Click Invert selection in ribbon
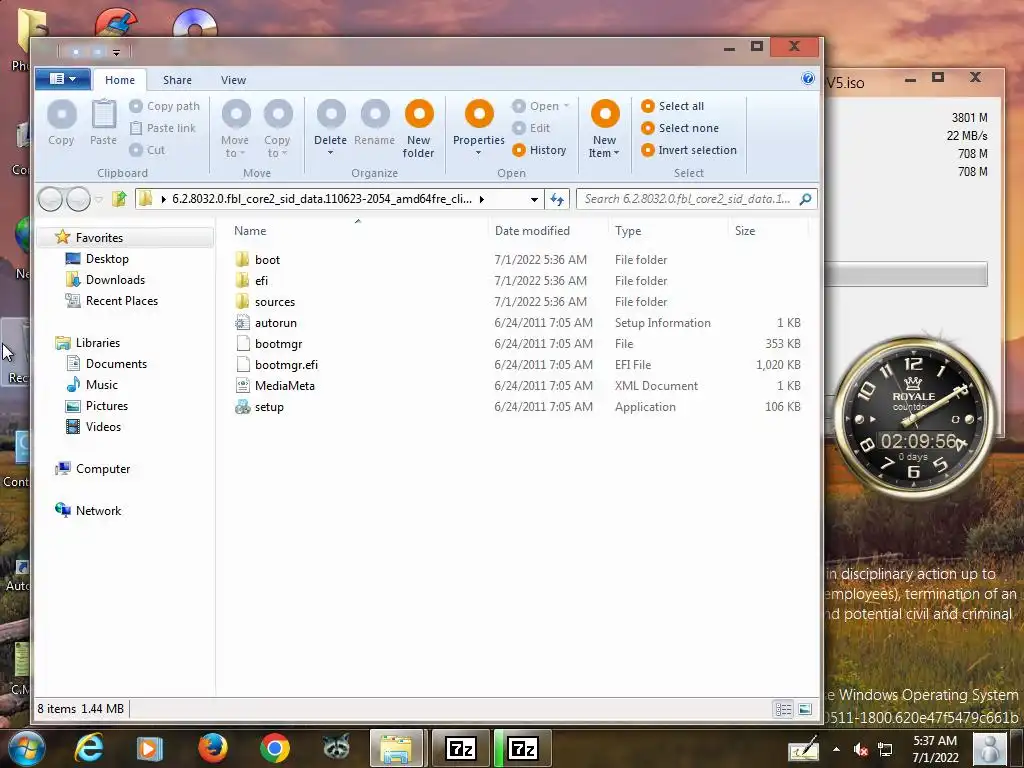 689,150
